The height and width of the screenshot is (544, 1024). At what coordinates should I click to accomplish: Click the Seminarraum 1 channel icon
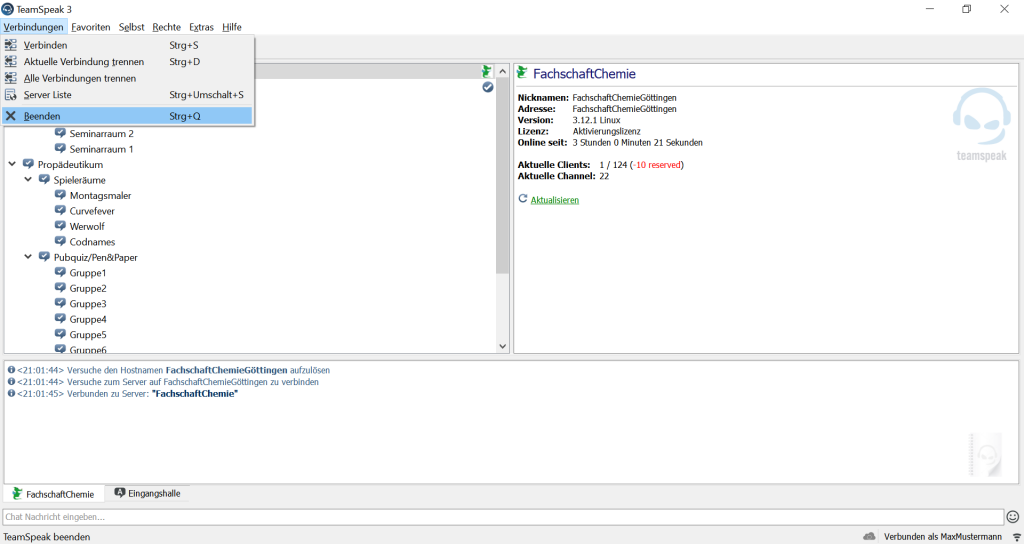click(x=60, y=148)
